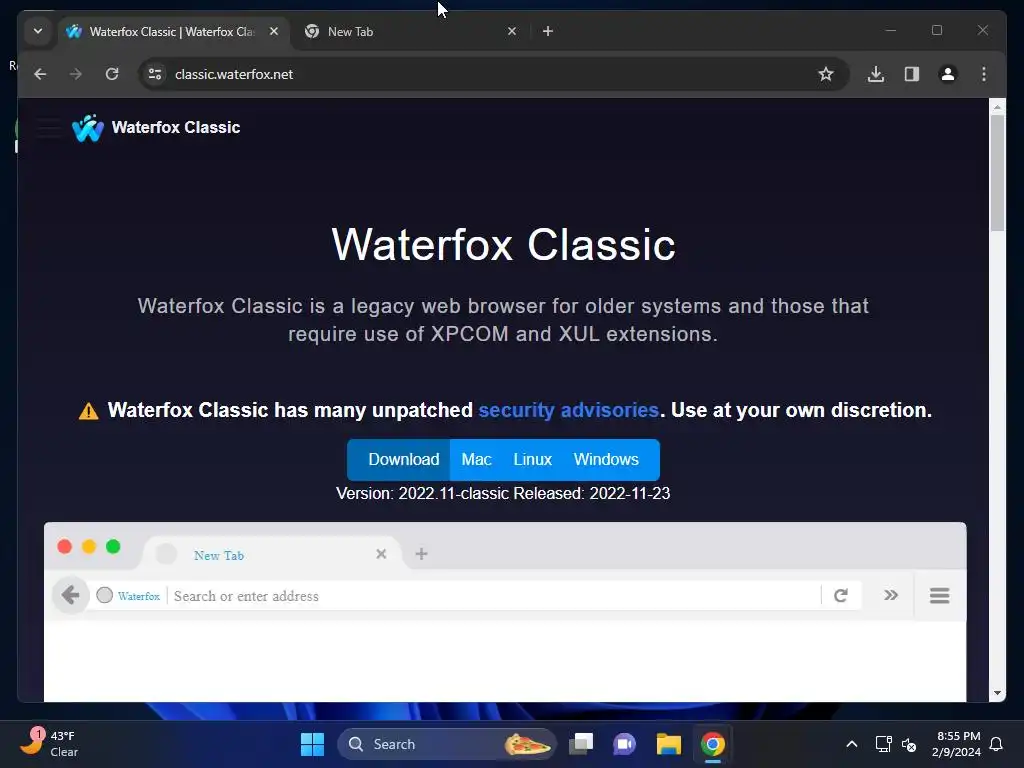Click the taskbar Search box

(447, 744)
